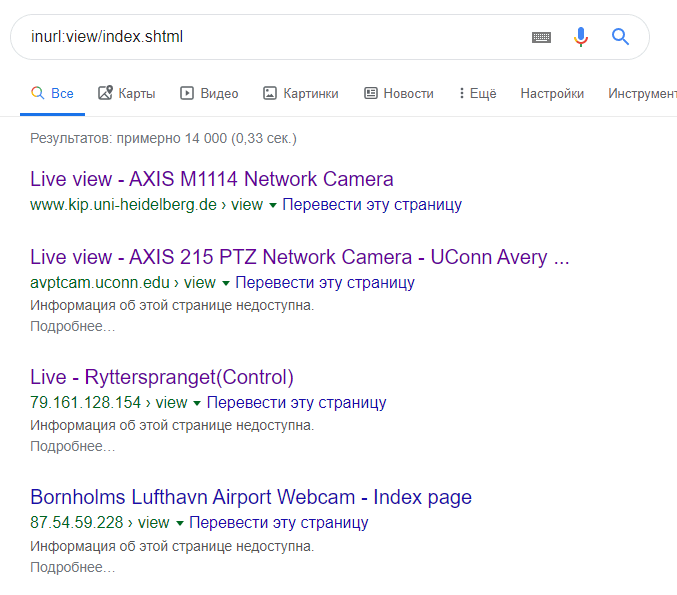Open Bornholms Lufthavn Airport Webcam result
Viewport: 677px width, 595px height.
251,497
